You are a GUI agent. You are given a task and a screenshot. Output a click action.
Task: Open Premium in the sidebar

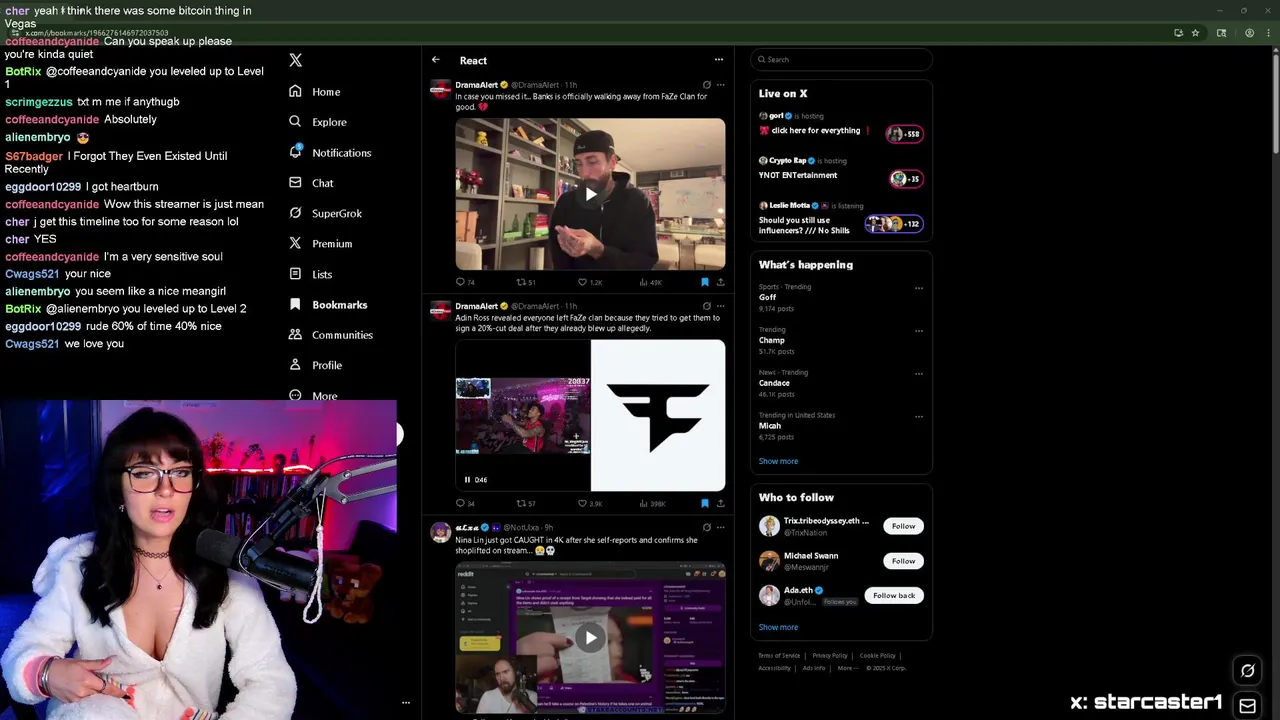320,244
